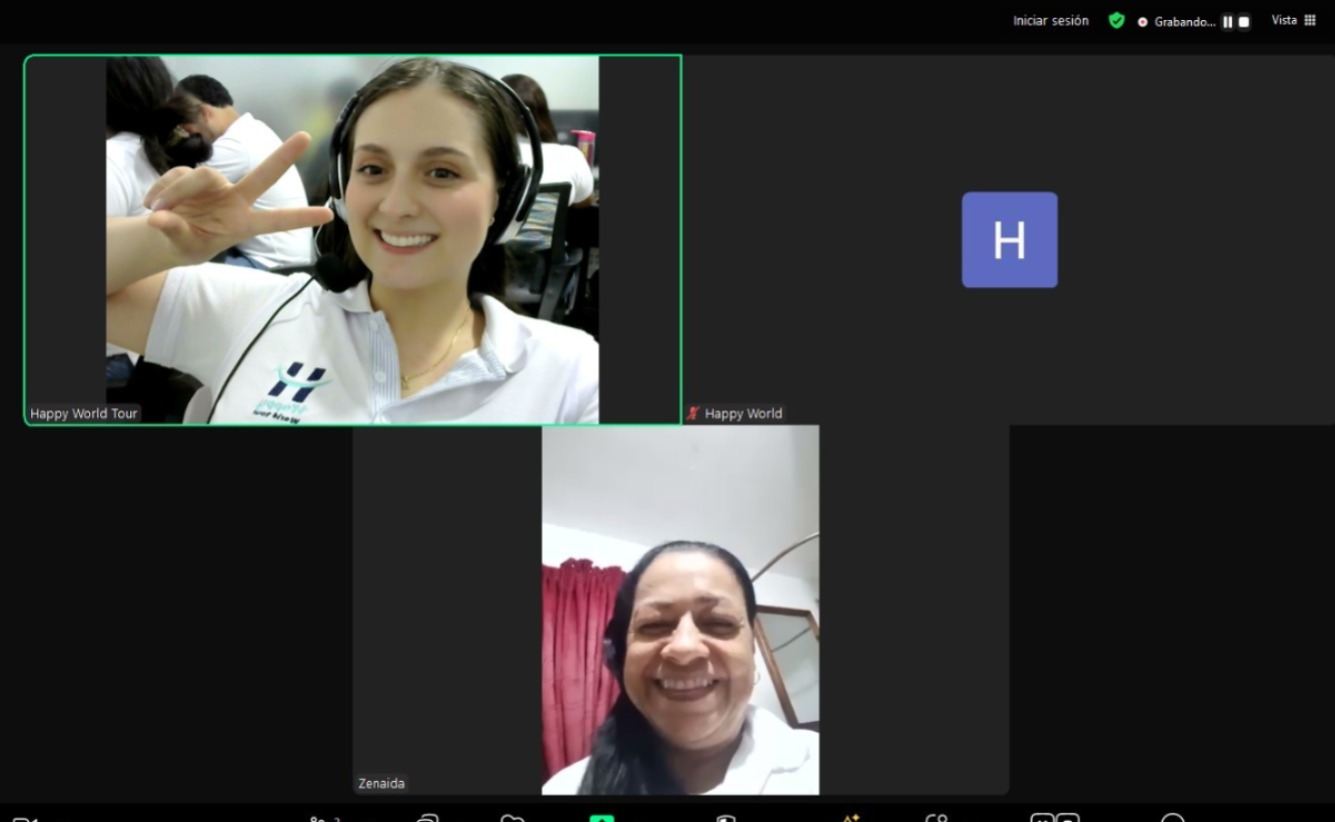Open the Vista view layout menu
Viewport: 1335px width, 822px height.
pos(1293,20)
